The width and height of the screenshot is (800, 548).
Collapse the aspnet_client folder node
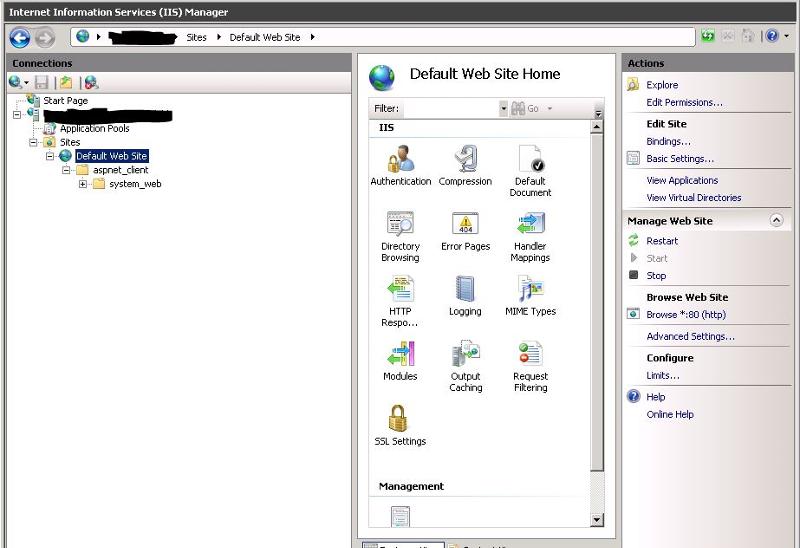(x=66, y=170)
